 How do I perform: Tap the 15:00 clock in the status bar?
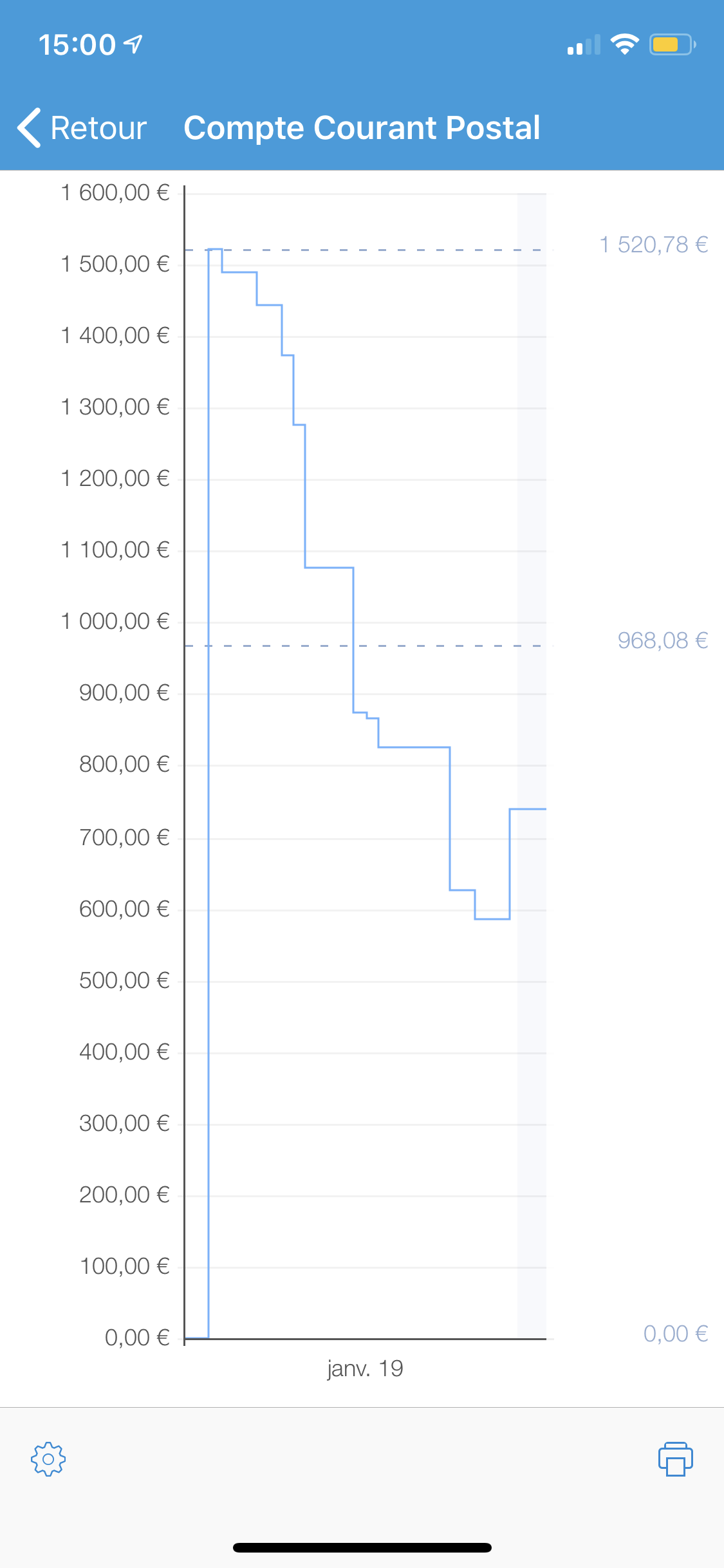click(77, 45)
